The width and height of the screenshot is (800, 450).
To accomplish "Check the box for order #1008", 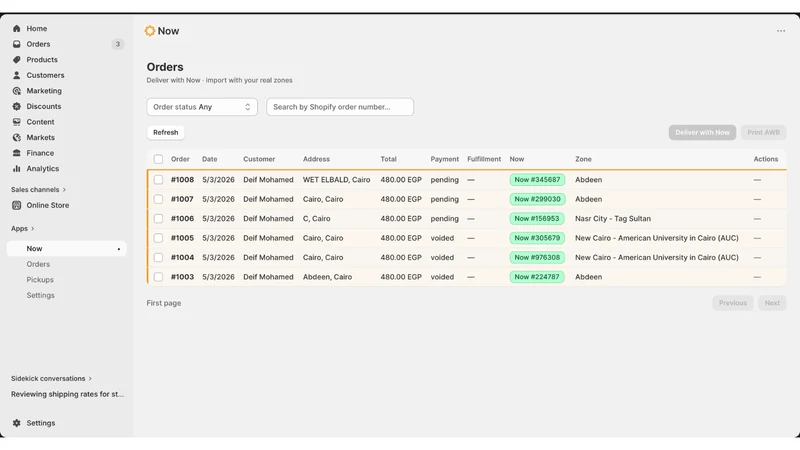I will point(158,180).
